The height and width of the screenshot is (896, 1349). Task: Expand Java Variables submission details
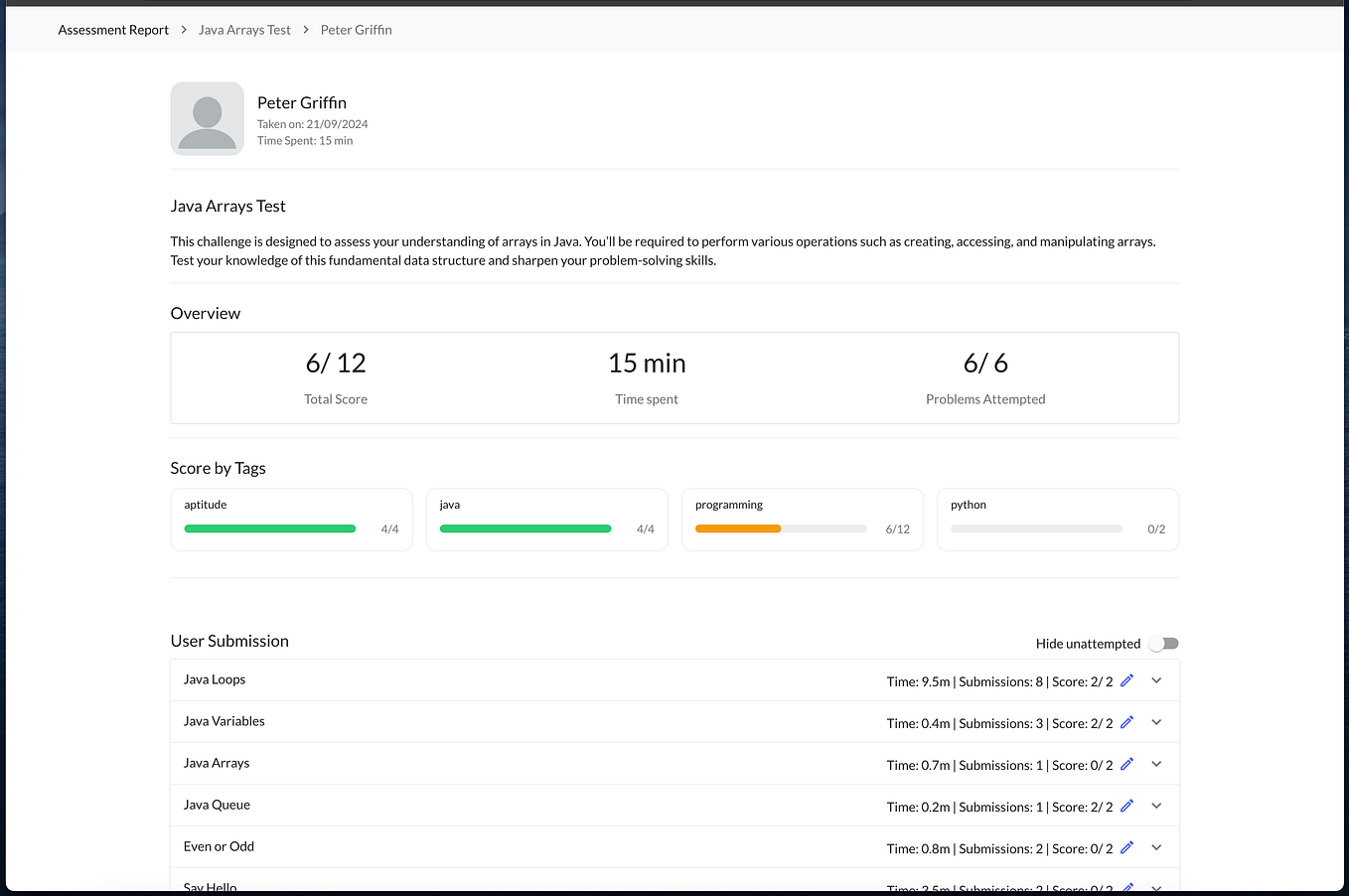click(x=1155, y=722)
